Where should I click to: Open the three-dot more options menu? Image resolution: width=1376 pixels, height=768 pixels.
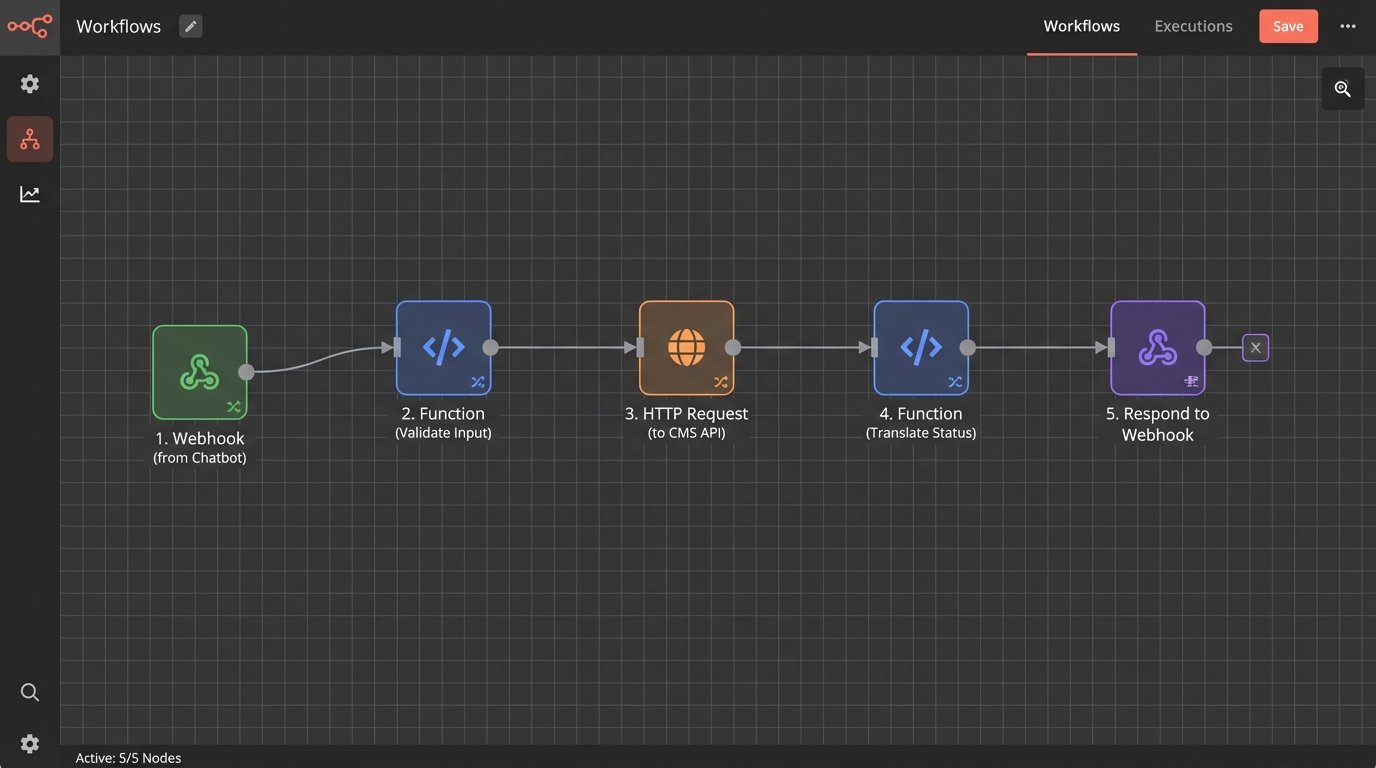point(1348,27)
